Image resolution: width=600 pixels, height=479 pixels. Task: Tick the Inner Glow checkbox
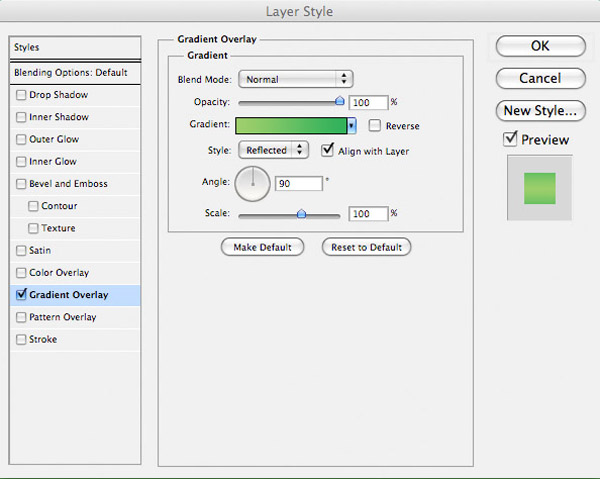[x=21, y=161]
